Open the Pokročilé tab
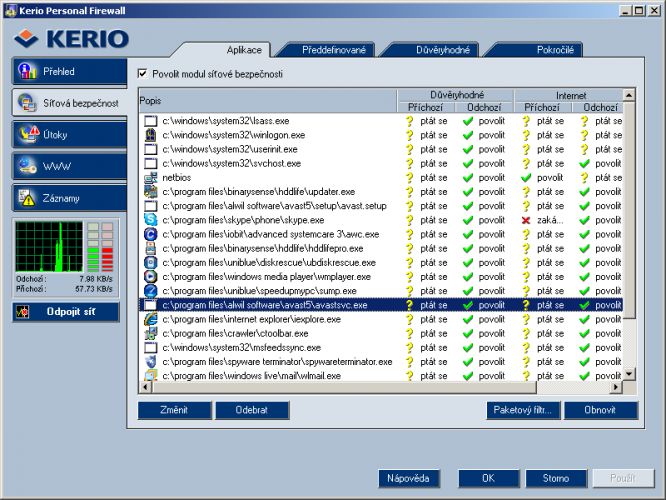Image resolution: width=666 pixels, height=500 pixels. pyautogui.click(x=555, y=50)
